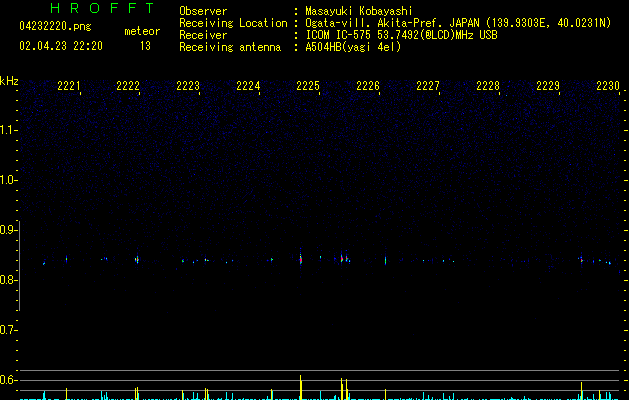Click the 2229 time marker

(548, 86)
